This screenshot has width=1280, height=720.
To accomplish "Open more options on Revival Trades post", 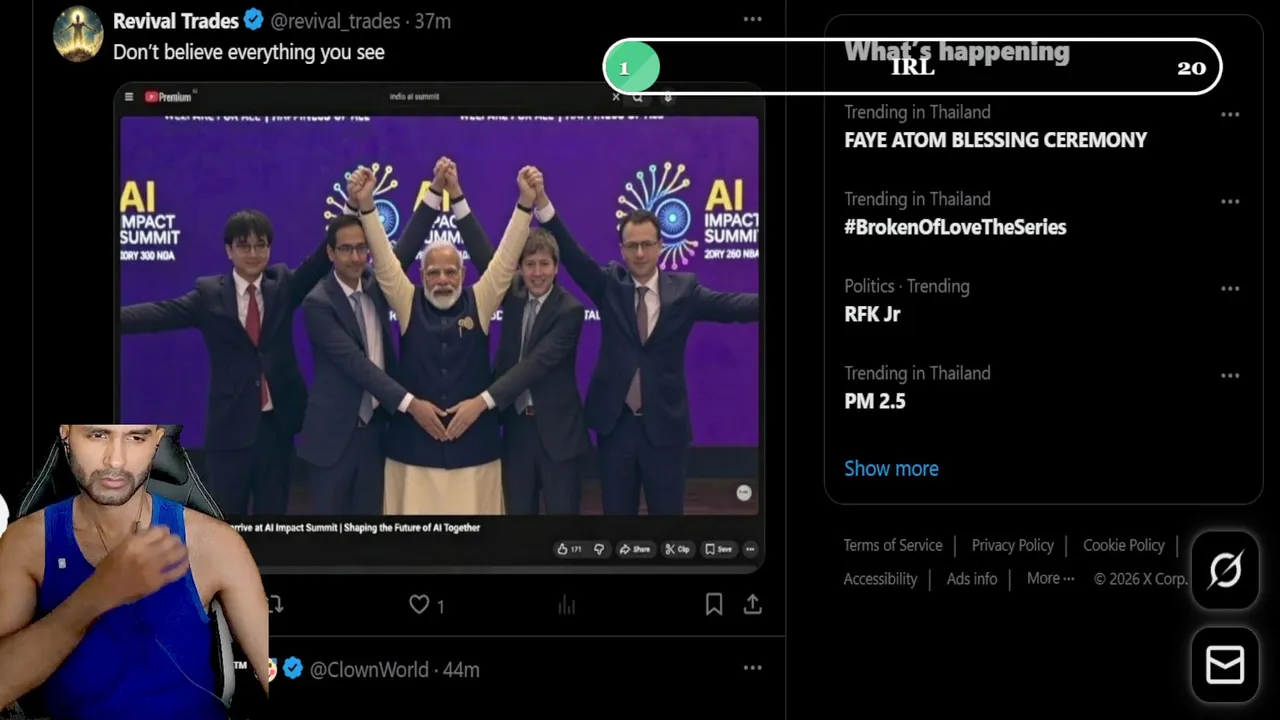I will click(752, 19).
